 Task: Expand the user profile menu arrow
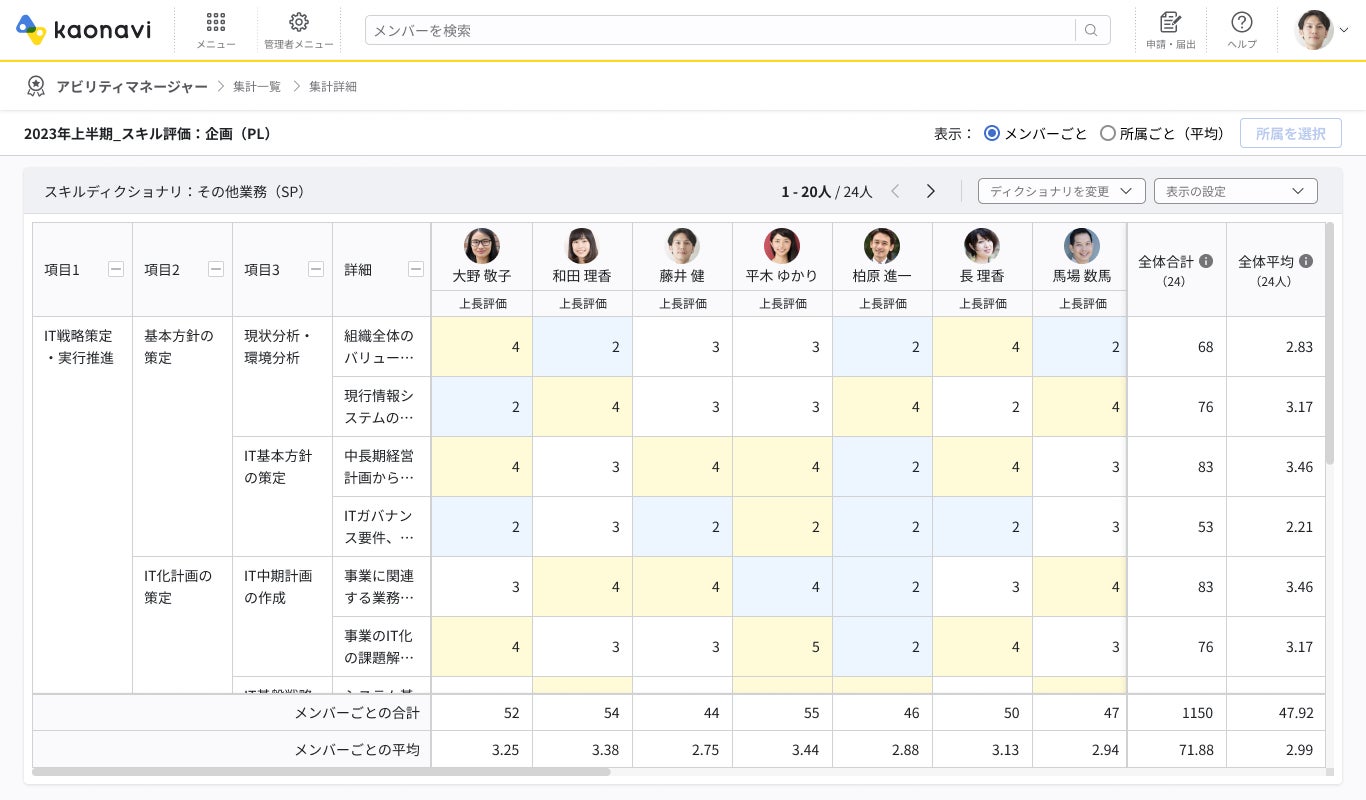[x=1343, y=30]
